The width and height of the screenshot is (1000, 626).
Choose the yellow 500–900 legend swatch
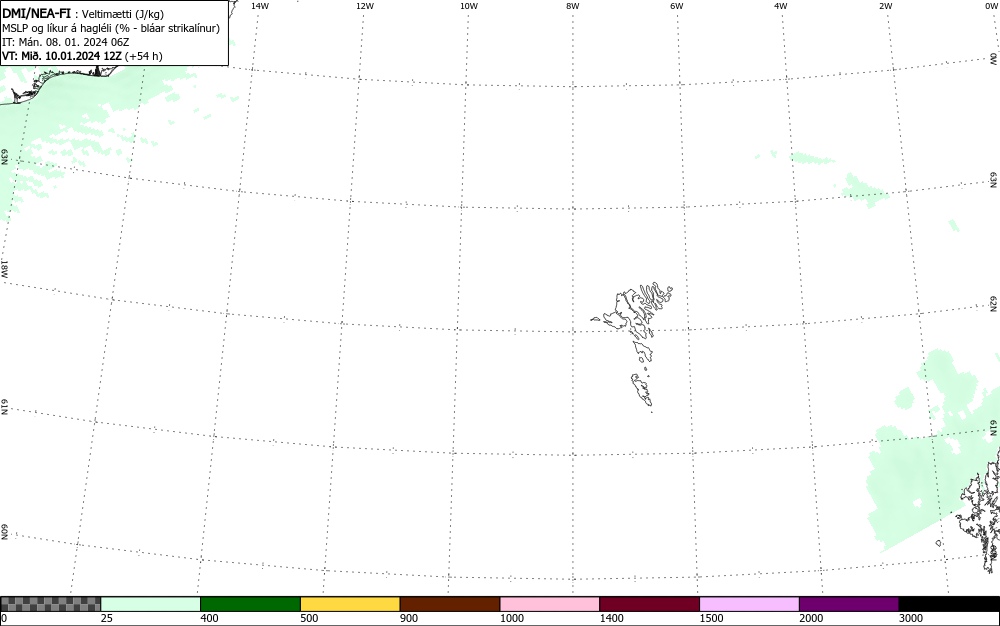(350, 604)
